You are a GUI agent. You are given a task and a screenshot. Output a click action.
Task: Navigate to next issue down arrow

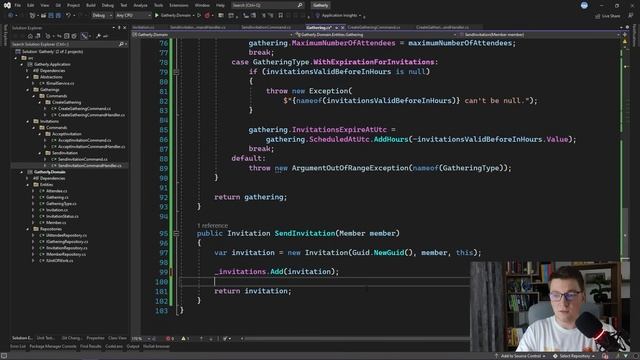pyautogui.click(x=211, y=338)
